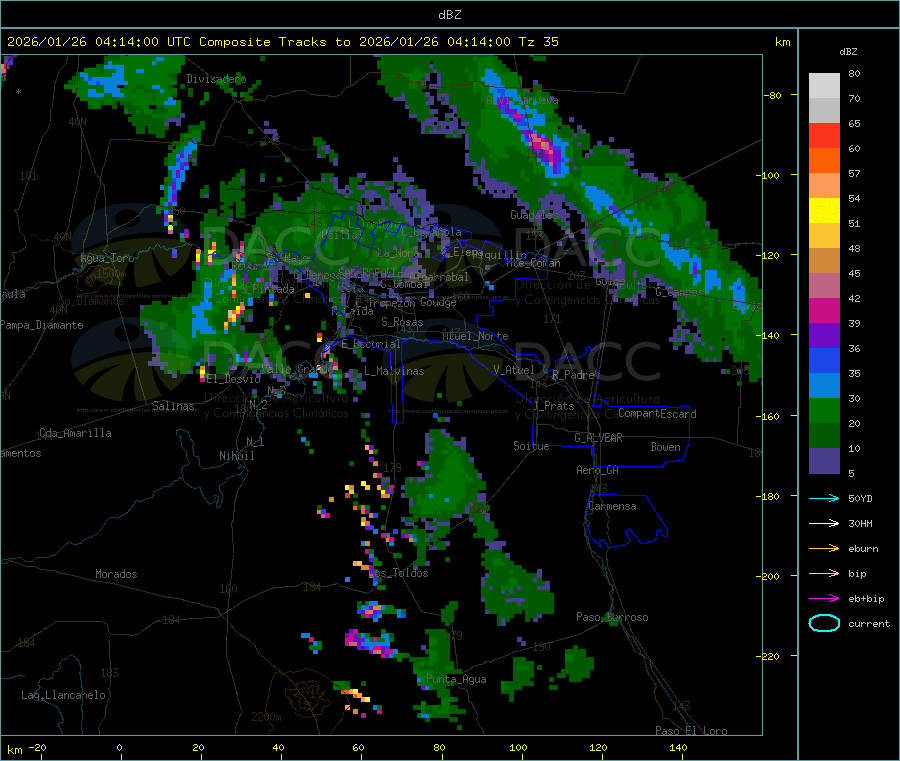Select the light gray swatch between 80 and 70 dBZ
Screen dimensions: 900x761
click(824, 86)
